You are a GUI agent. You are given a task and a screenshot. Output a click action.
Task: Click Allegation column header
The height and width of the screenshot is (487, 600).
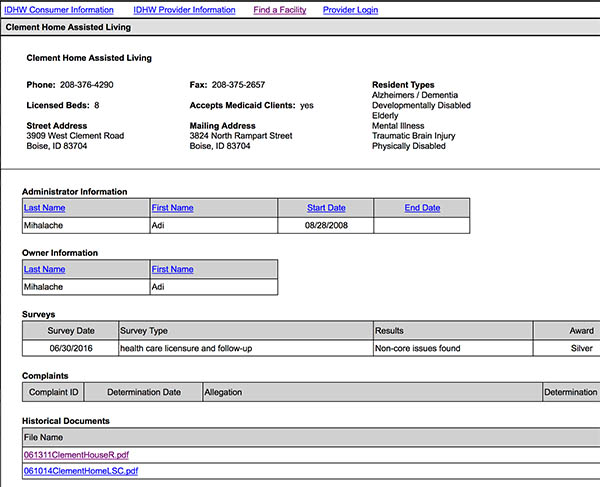pyautogui.click(x=372, y=392)
